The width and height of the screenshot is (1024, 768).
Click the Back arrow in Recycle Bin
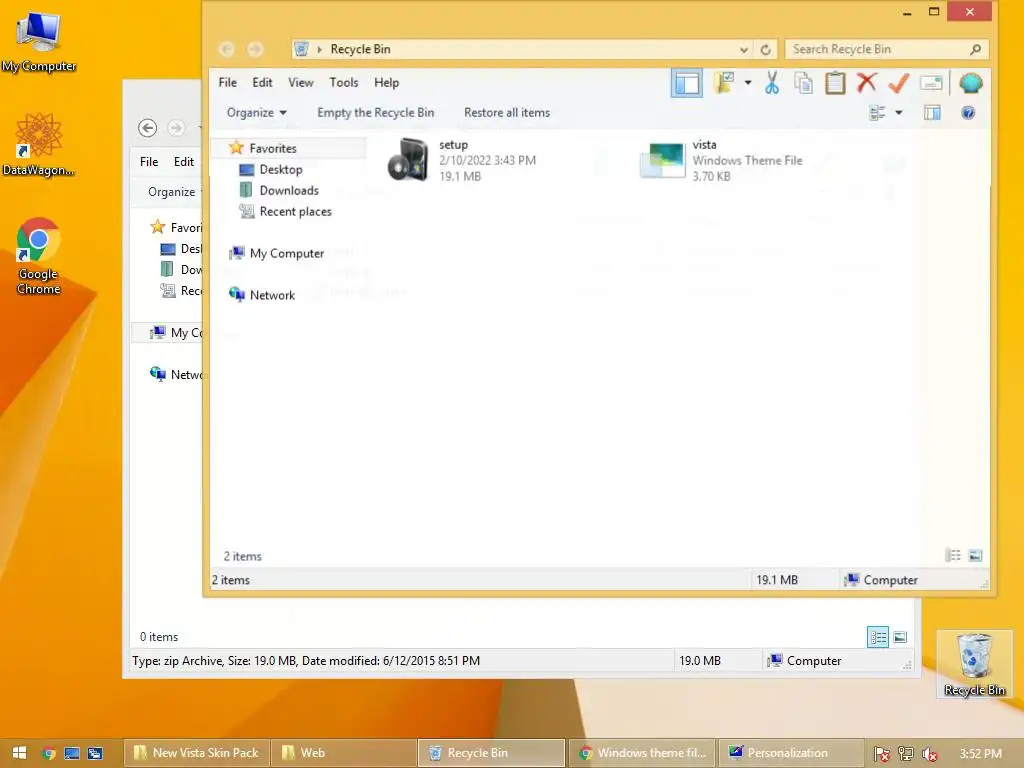(227, 49)
